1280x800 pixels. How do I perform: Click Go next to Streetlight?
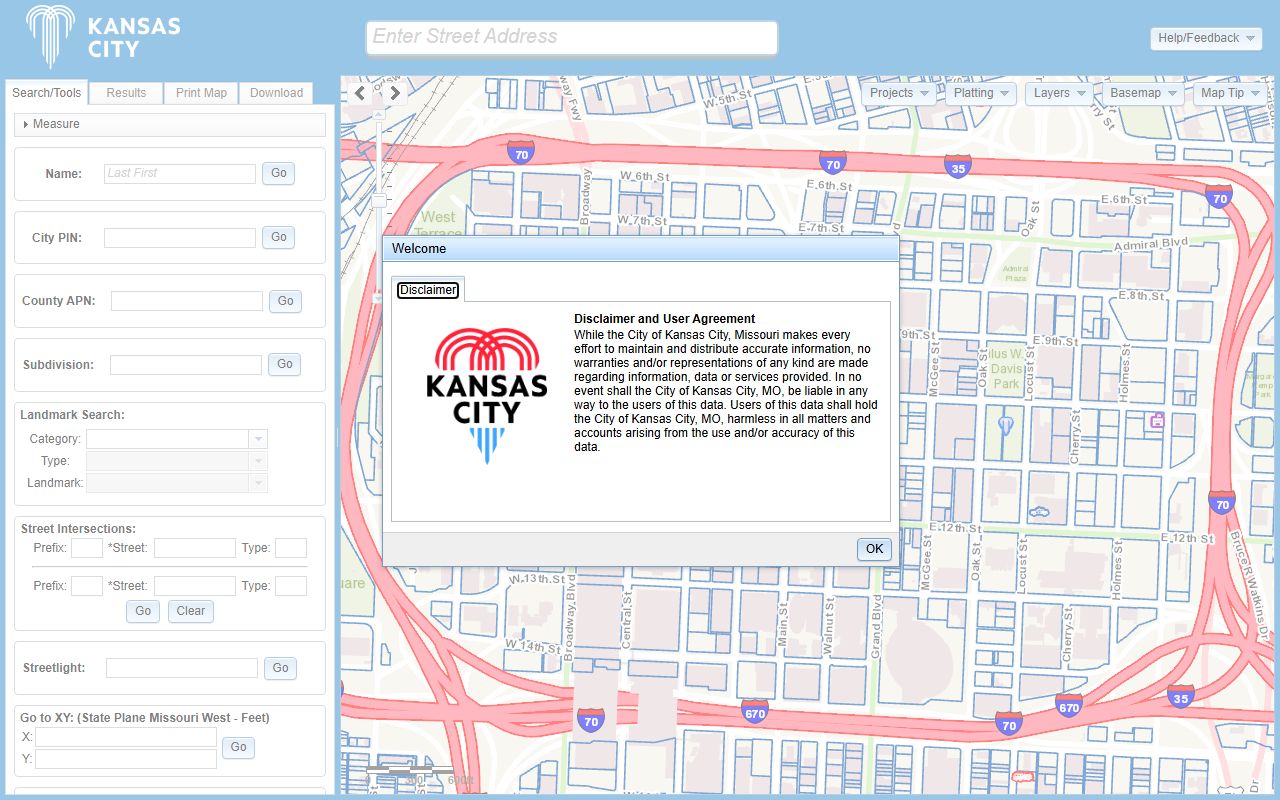281,668
